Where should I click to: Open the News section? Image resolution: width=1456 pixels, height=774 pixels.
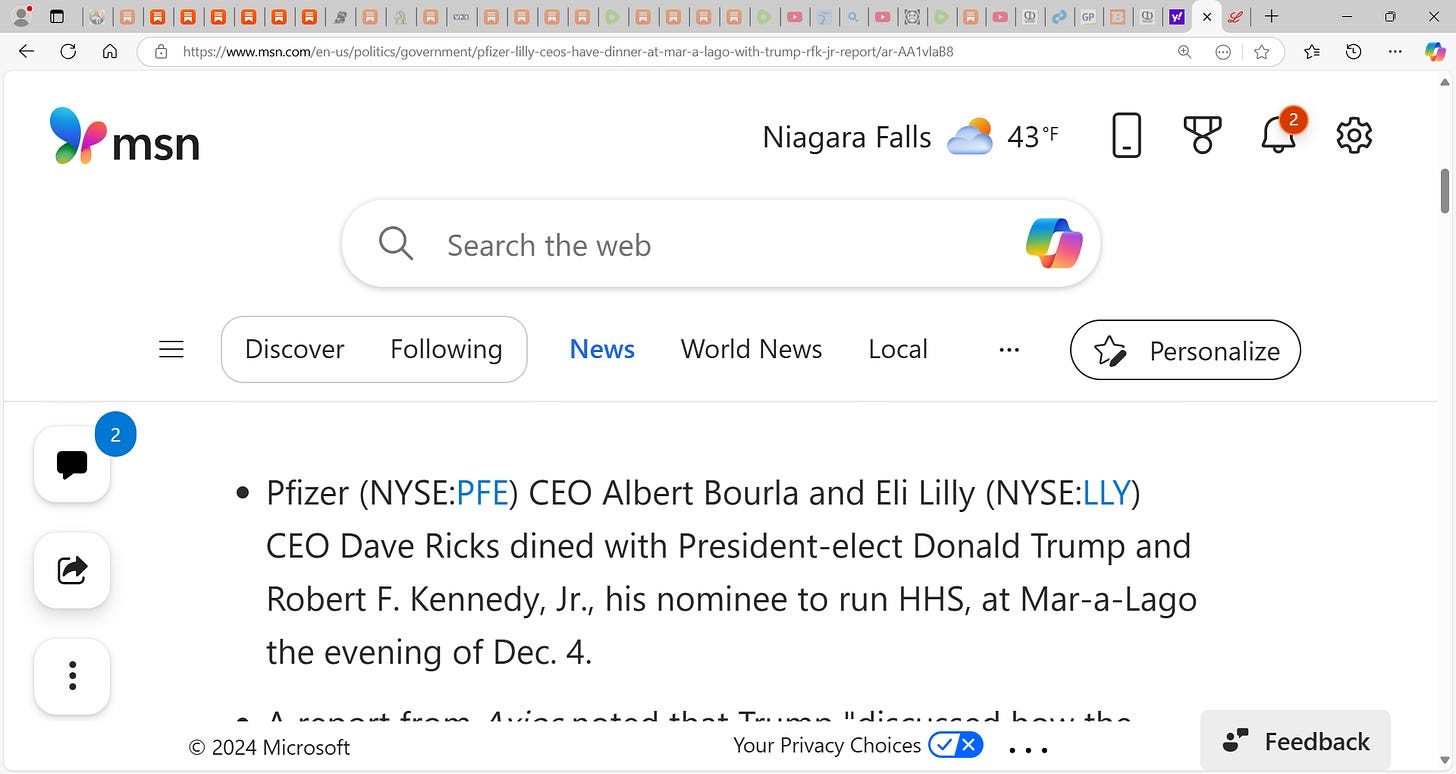click(602, 349)
